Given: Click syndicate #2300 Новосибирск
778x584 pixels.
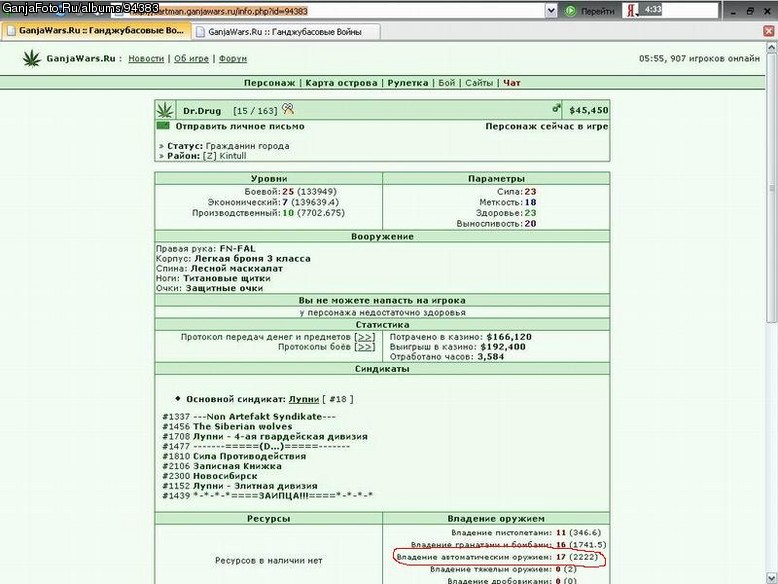Looking at the screenshot, I should pos(210,476).
